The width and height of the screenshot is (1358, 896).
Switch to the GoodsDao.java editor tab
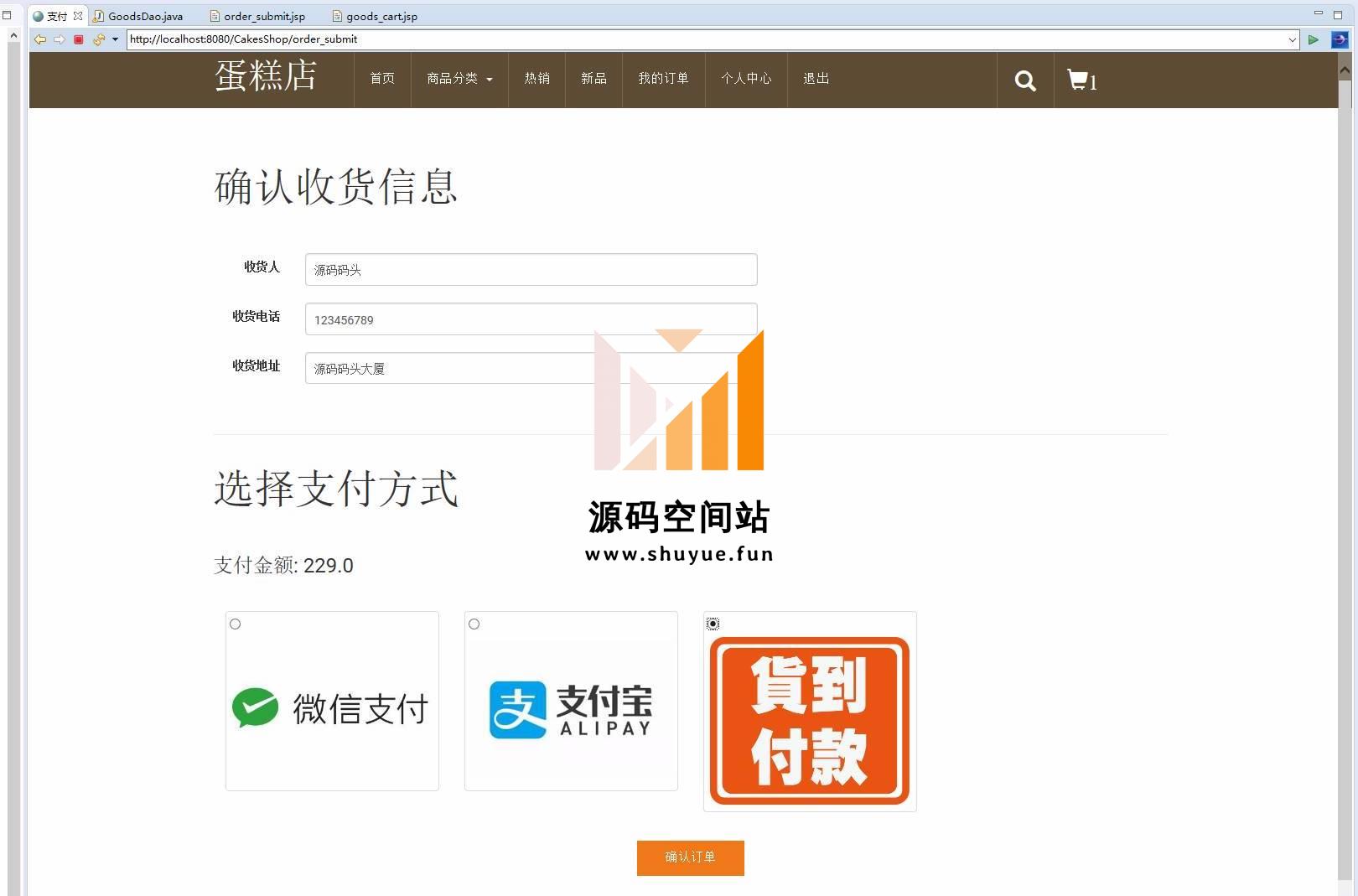tap(138, 16)
